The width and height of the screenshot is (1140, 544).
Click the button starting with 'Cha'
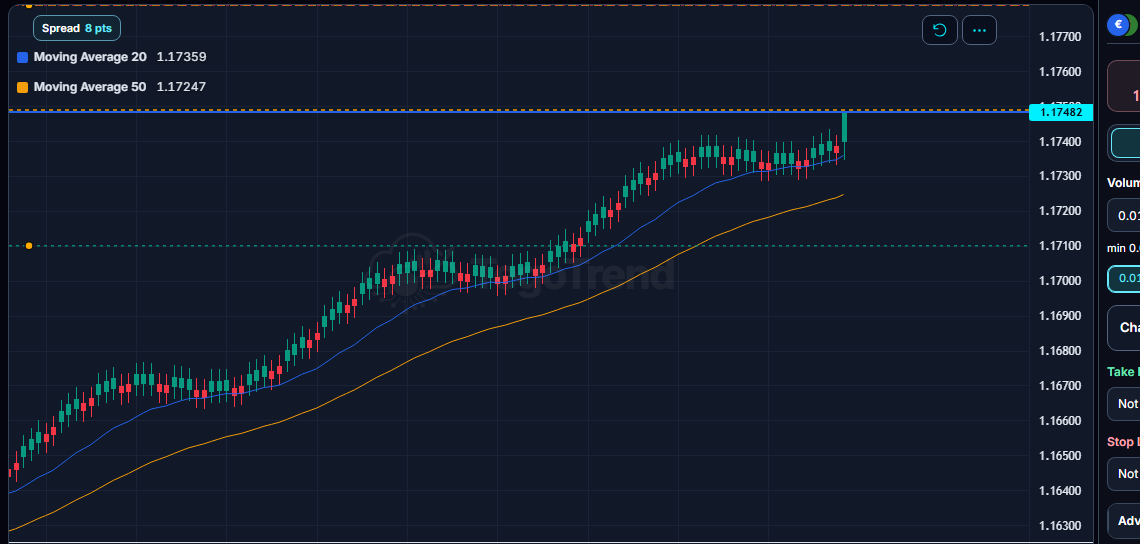(x=1124, y=328)
